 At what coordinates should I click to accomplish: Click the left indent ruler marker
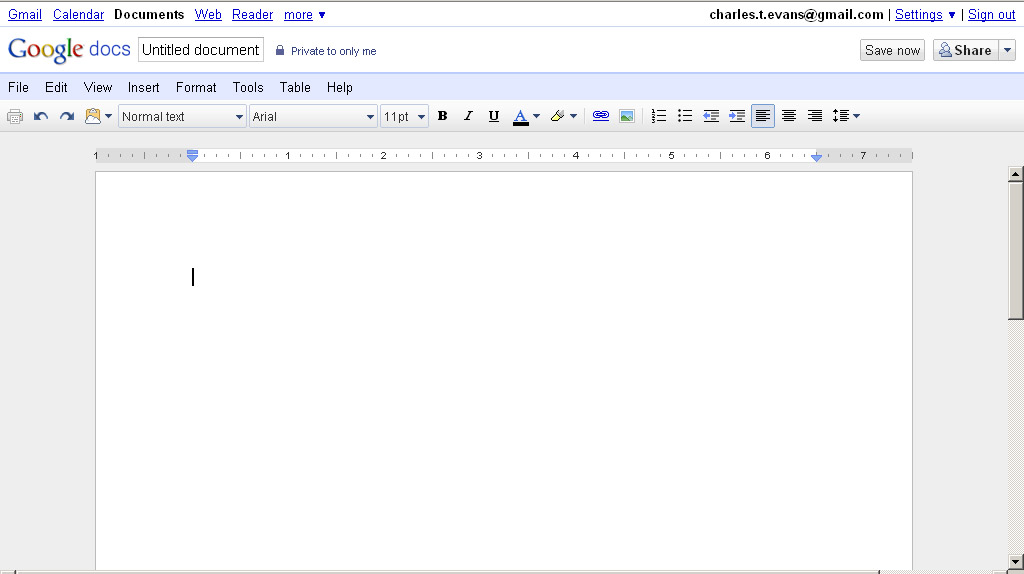click(x=192, y=155)
